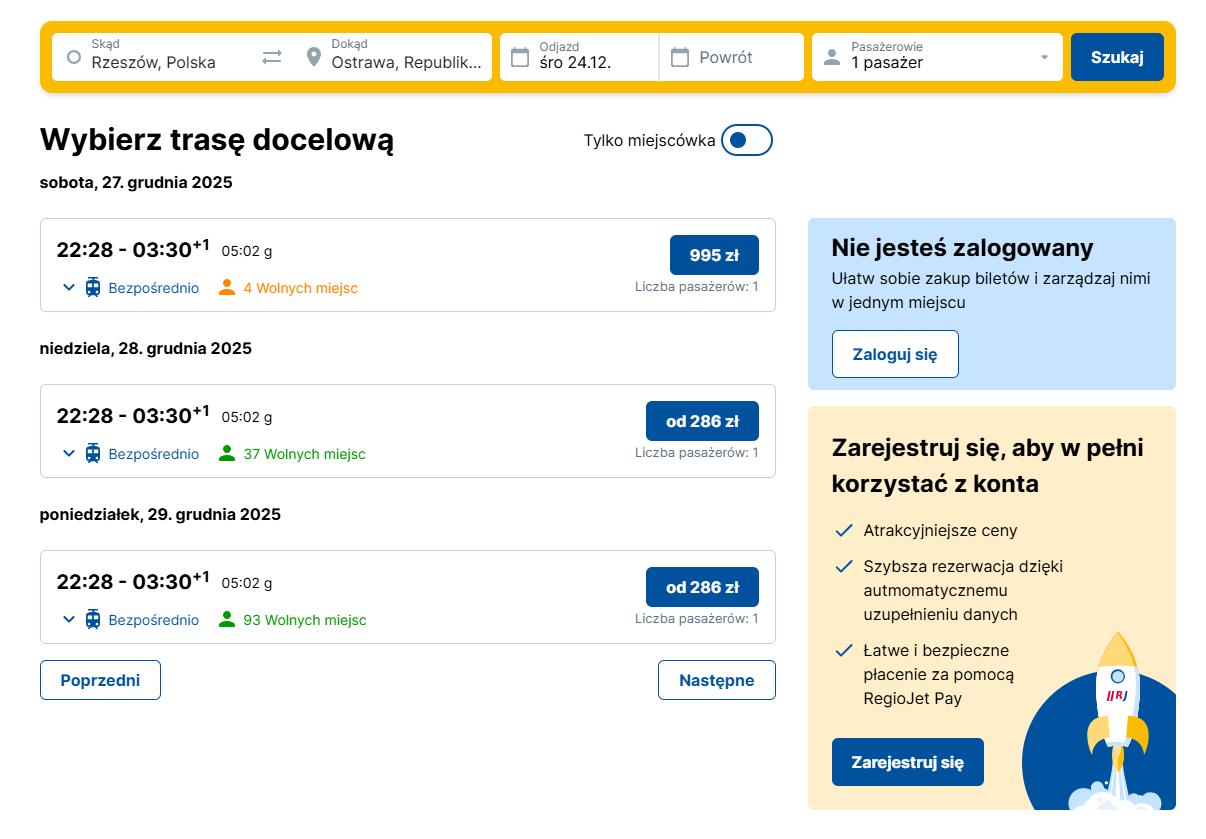Click Bezpośrednio on the 93 seats connection

pyautogui.click(x=154, y=620)
